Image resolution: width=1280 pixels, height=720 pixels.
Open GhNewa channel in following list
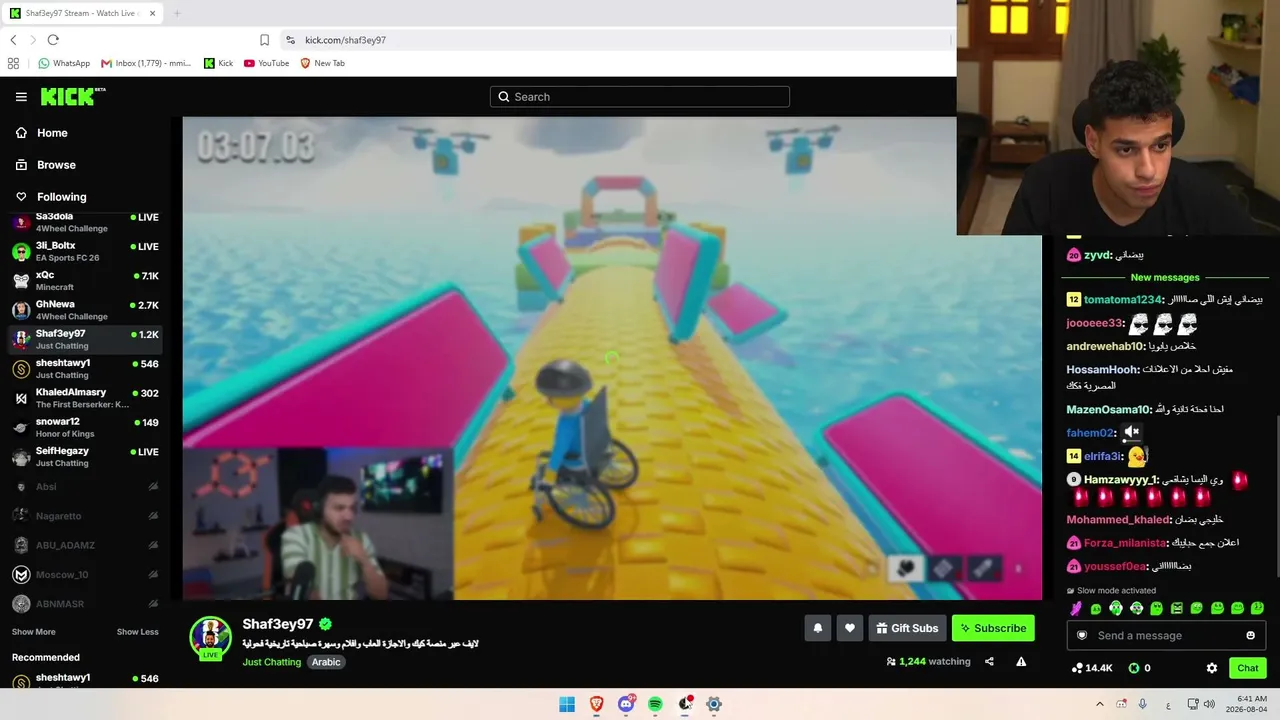click(x=86, y=310)
